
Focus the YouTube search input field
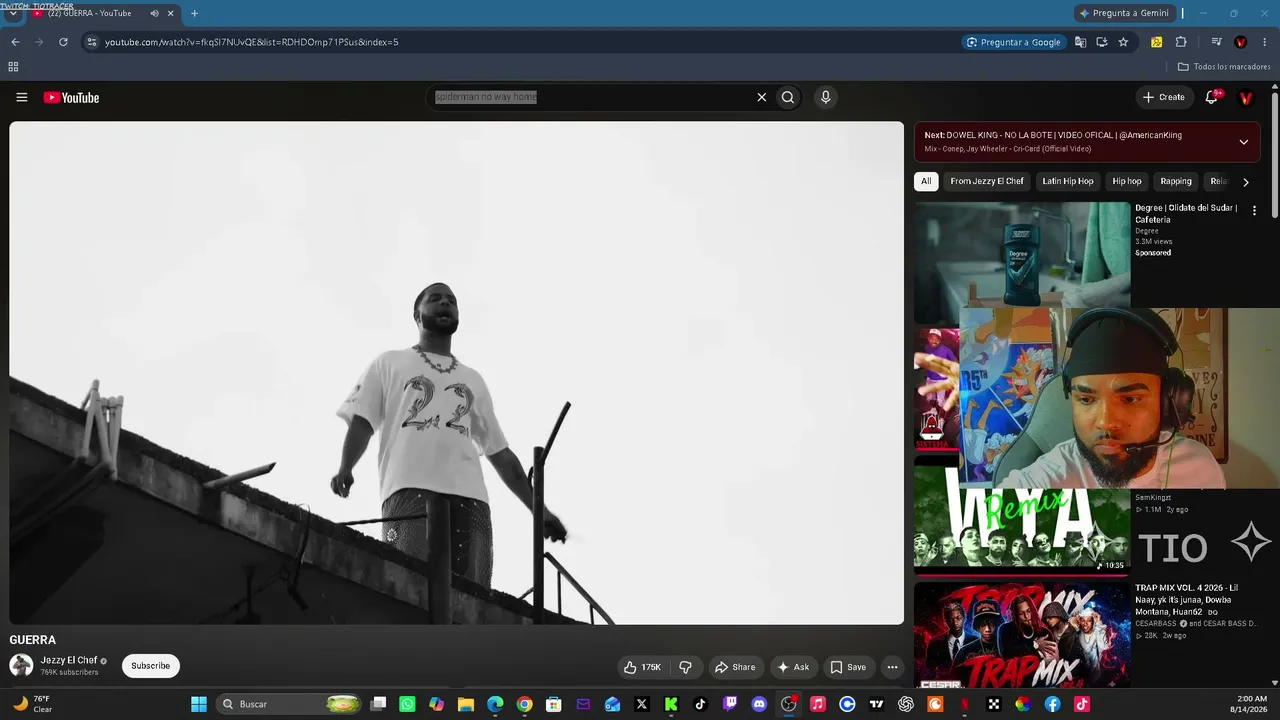click(x=590, y=97)
